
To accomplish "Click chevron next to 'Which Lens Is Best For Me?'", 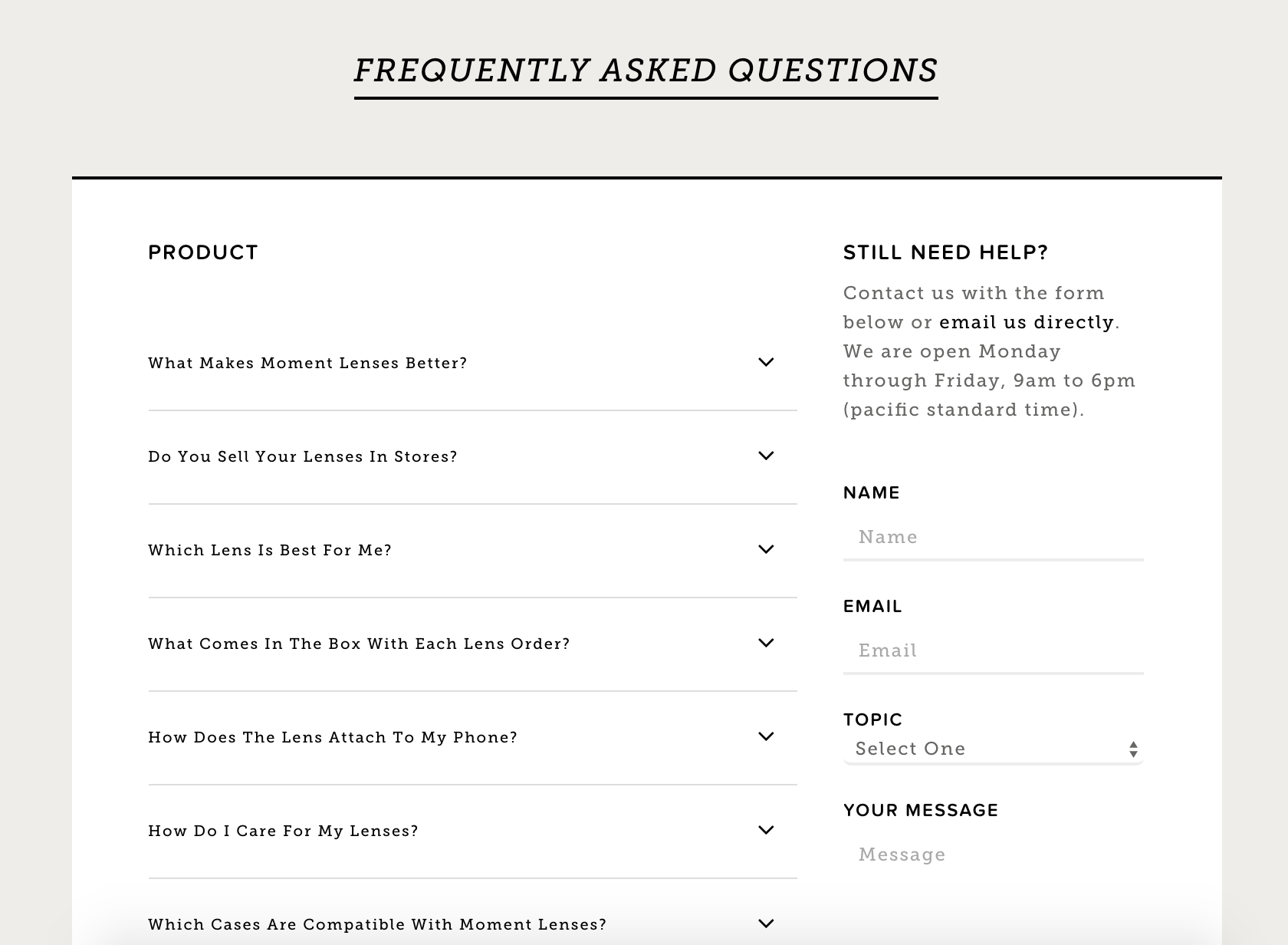I will pyautogui.click(x=766, y=549).
